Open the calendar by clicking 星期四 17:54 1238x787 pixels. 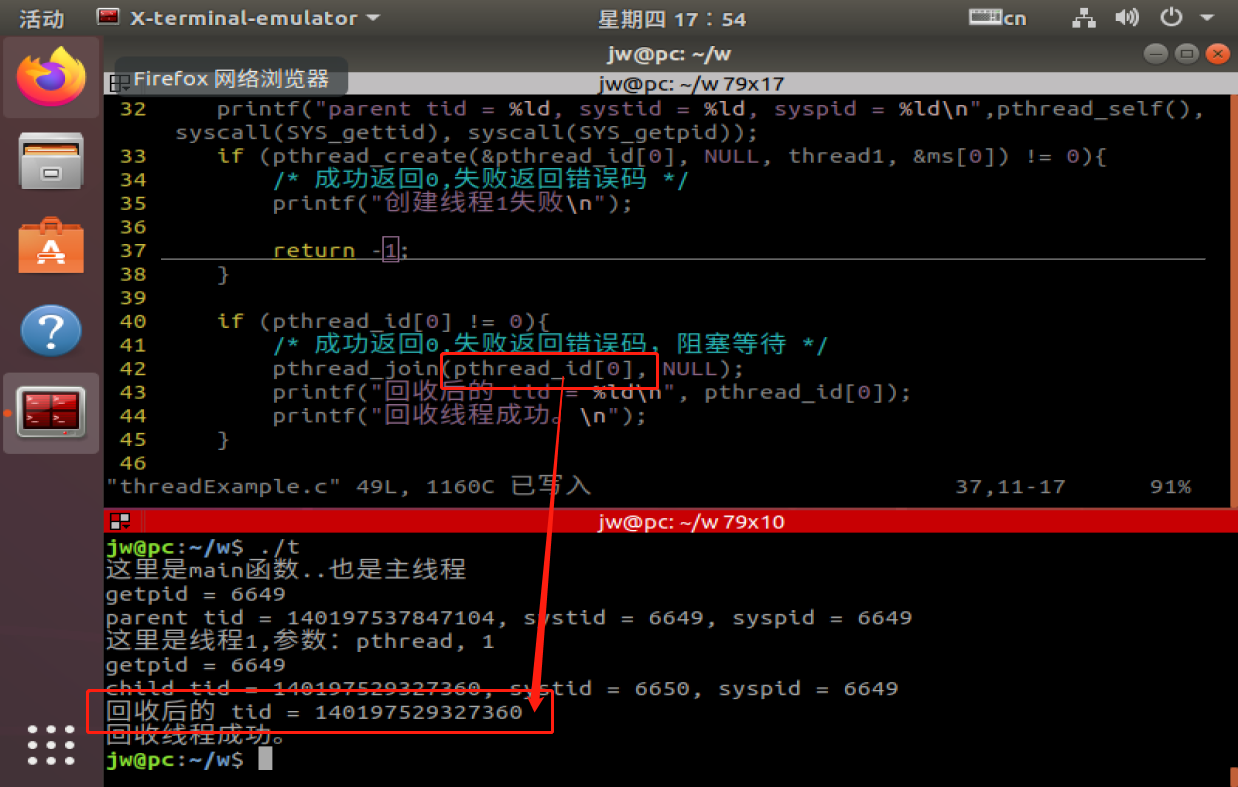point(671,17)
